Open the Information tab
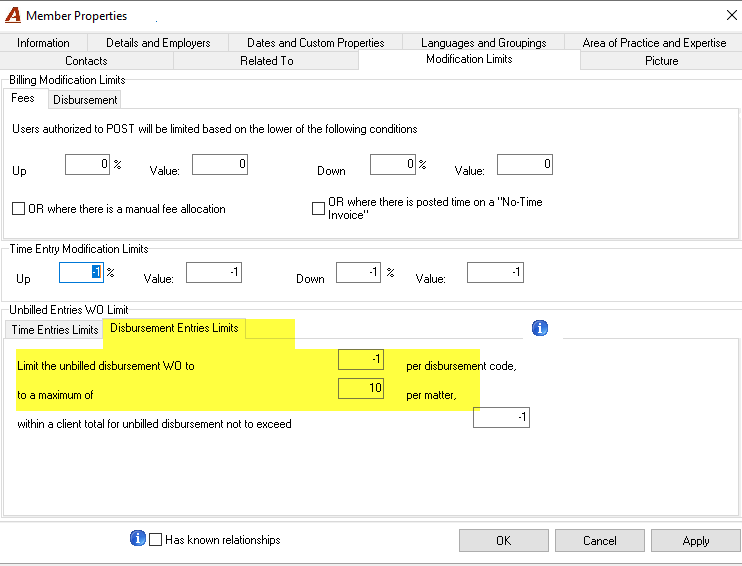 click(x=43, y=43)
